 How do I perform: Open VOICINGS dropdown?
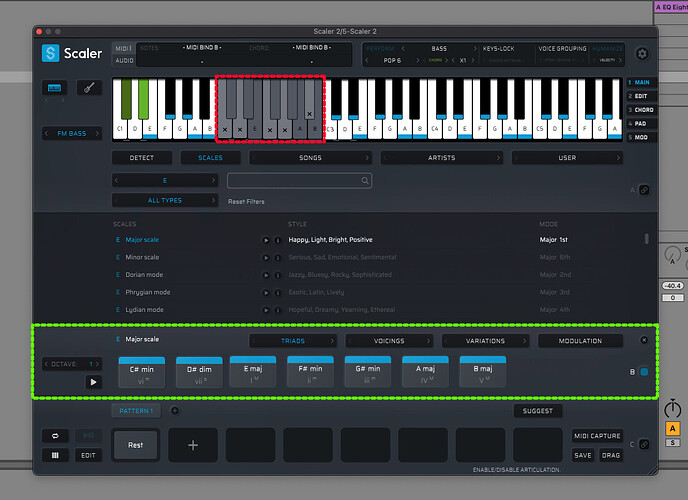(x=389, y=341)
